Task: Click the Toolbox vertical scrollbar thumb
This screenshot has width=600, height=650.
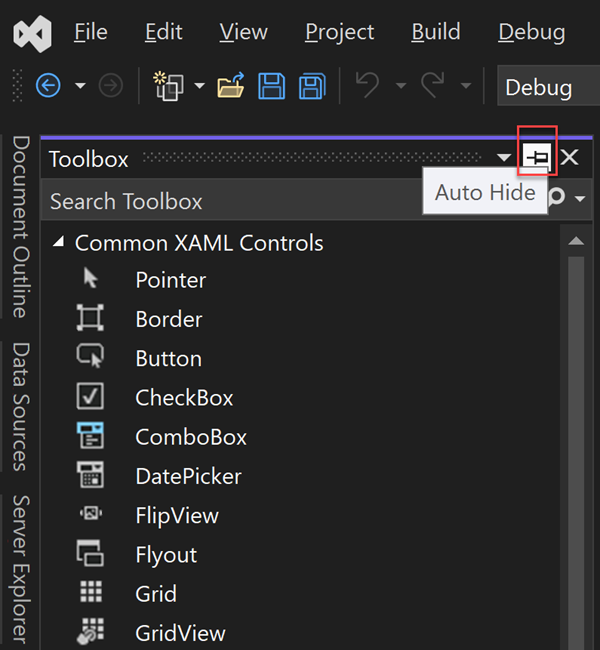Action: click(x=576, y=452)
